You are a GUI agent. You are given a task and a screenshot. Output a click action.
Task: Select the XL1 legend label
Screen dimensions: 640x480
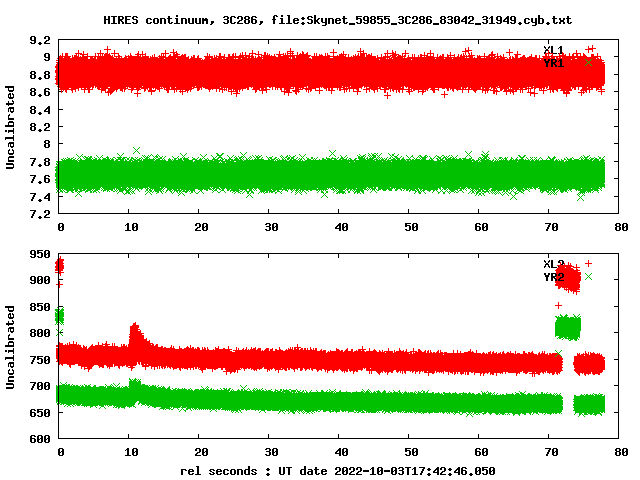(x=553, y=50)
